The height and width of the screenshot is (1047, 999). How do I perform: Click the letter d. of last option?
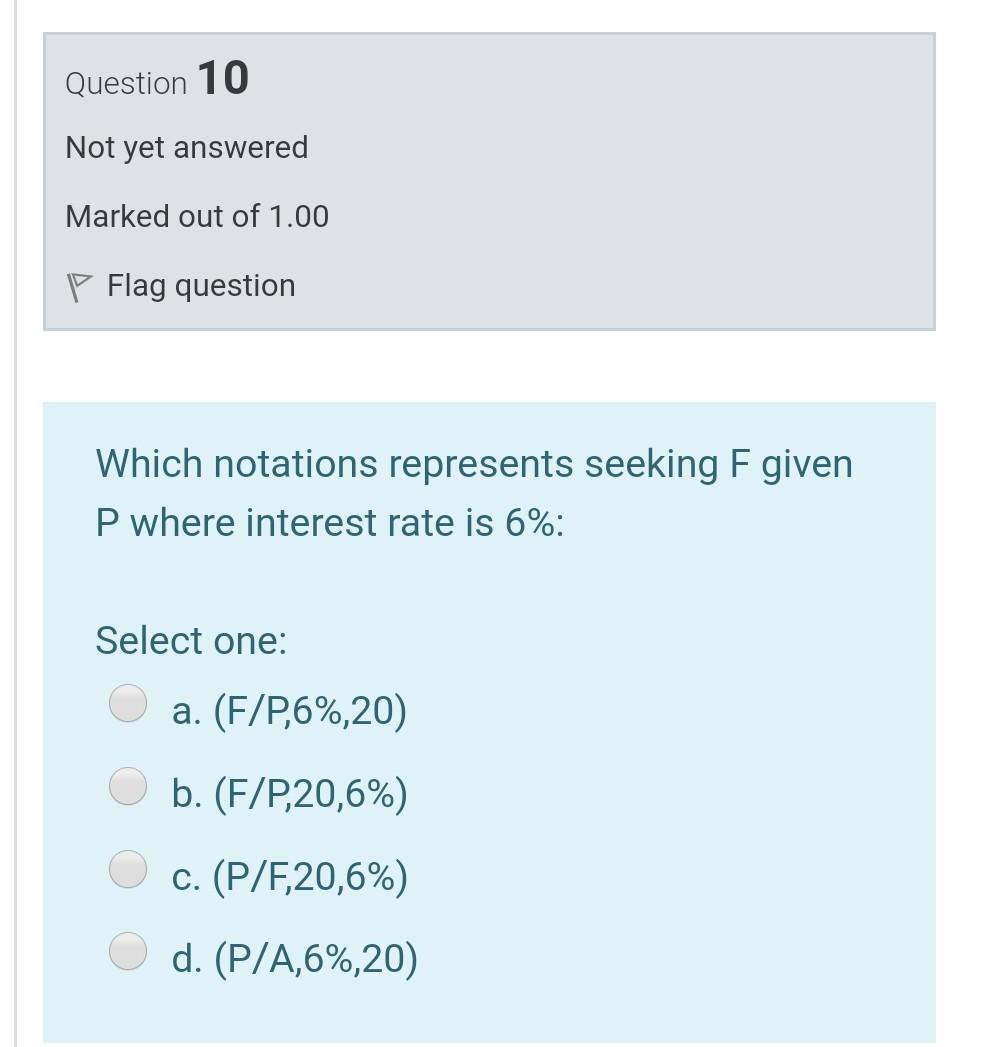184,960
